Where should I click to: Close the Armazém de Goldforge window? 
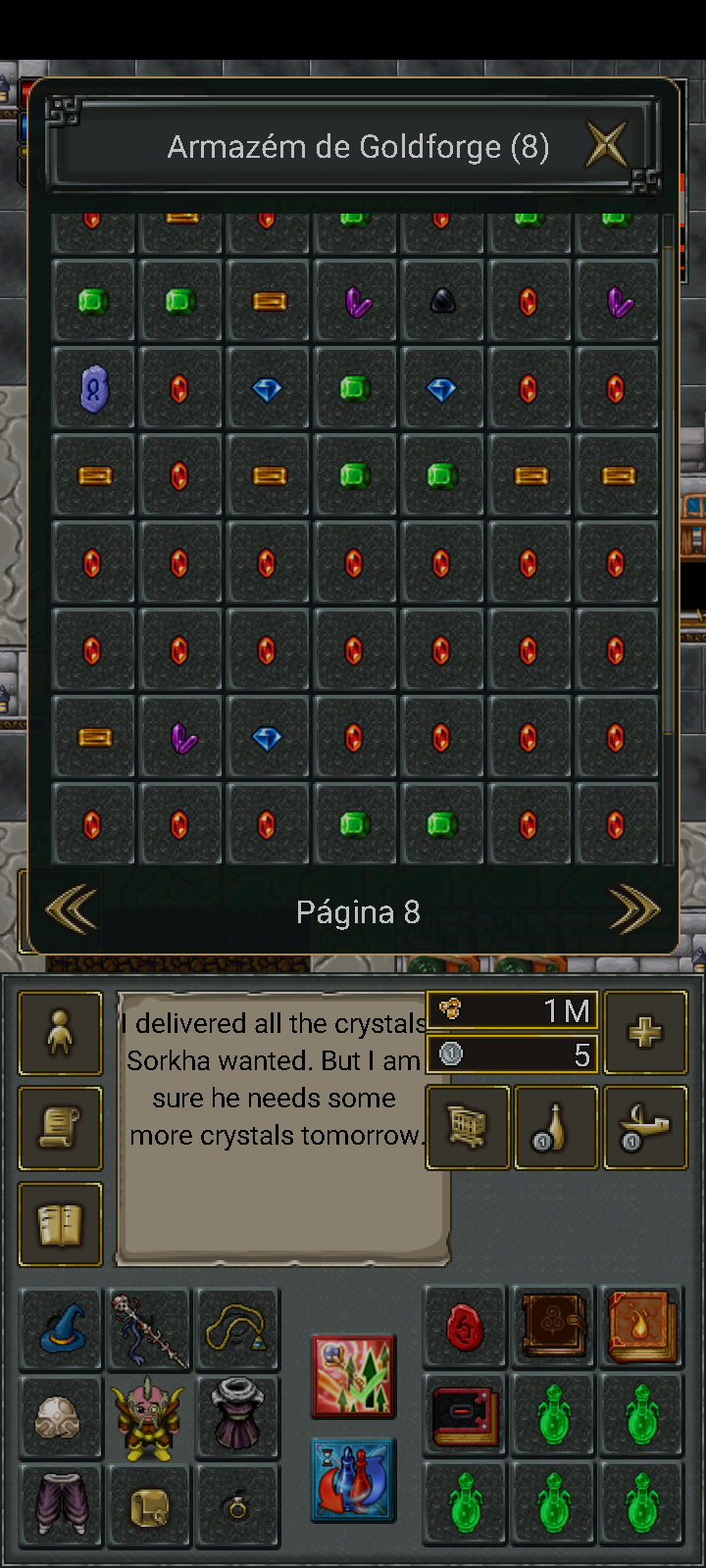pyautogui.click(x=606, y=146)
